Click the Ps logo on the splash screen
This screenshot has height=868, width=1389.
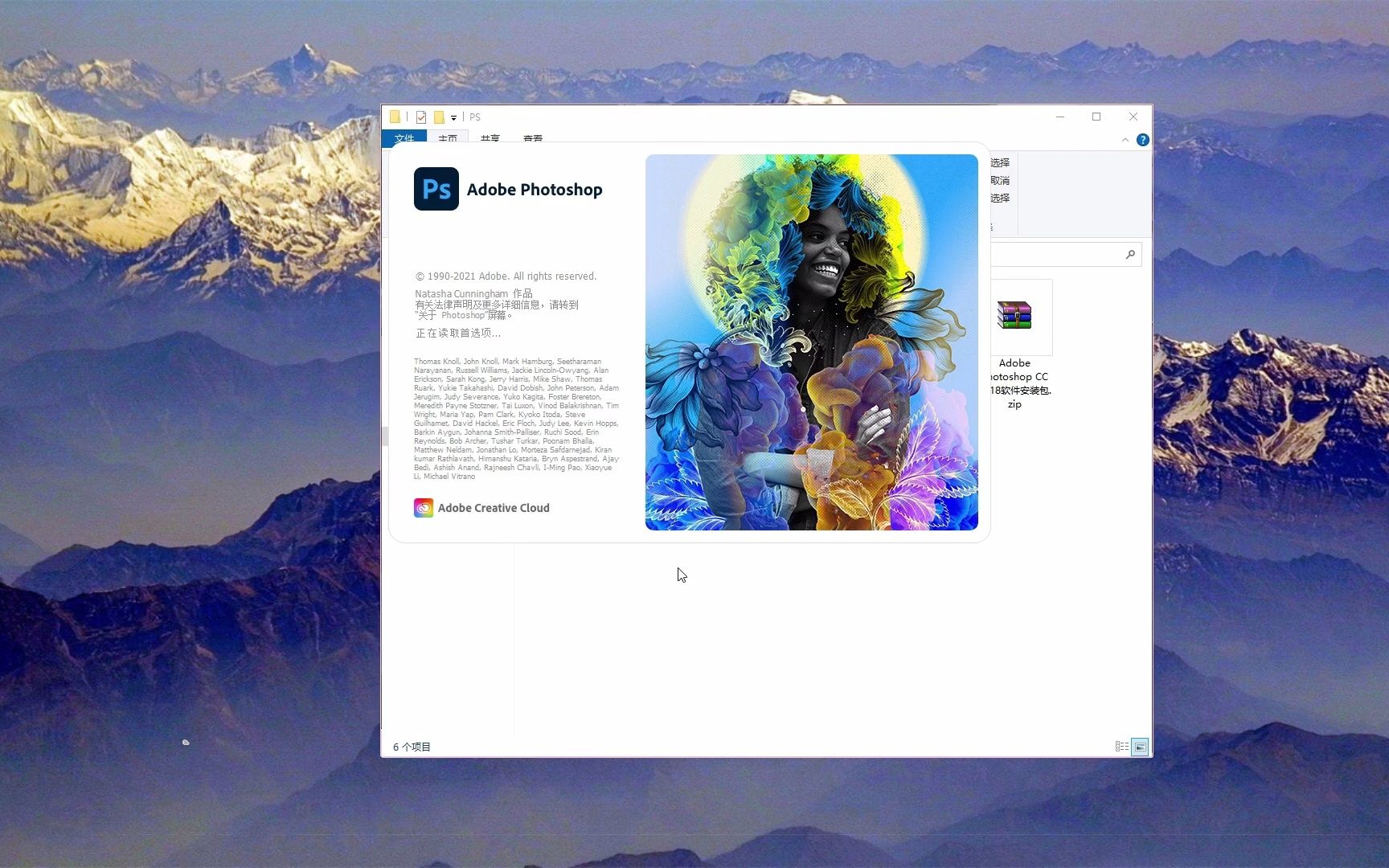click(436, 189)
